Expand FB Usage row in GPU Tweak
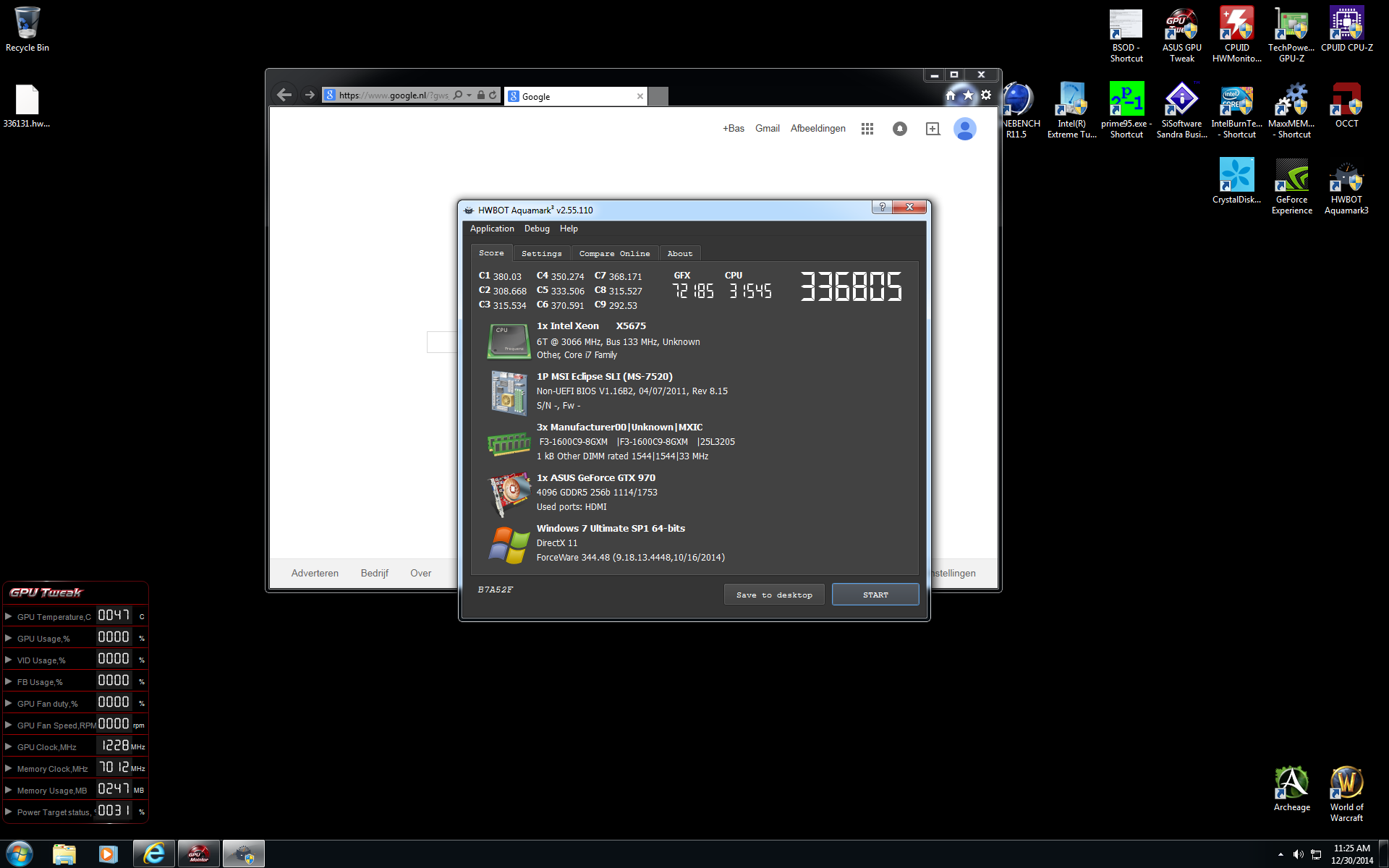Viewport: 1389px width, 868px height. pyautogui.click(x=9, y=681)
